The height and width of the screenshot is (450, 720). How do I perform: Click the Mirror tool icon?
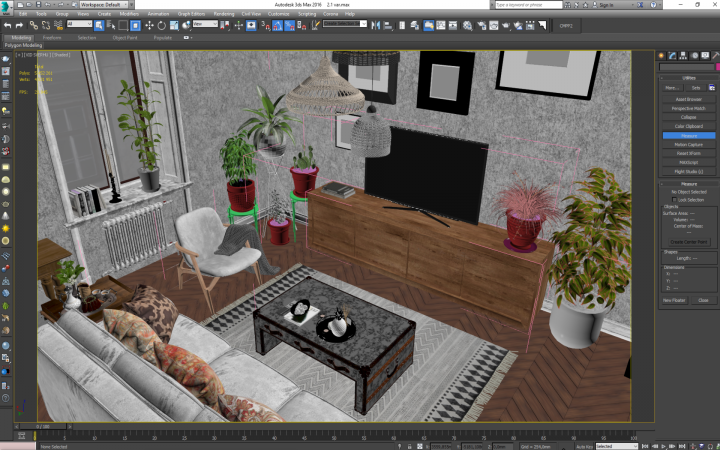point(376,26)
